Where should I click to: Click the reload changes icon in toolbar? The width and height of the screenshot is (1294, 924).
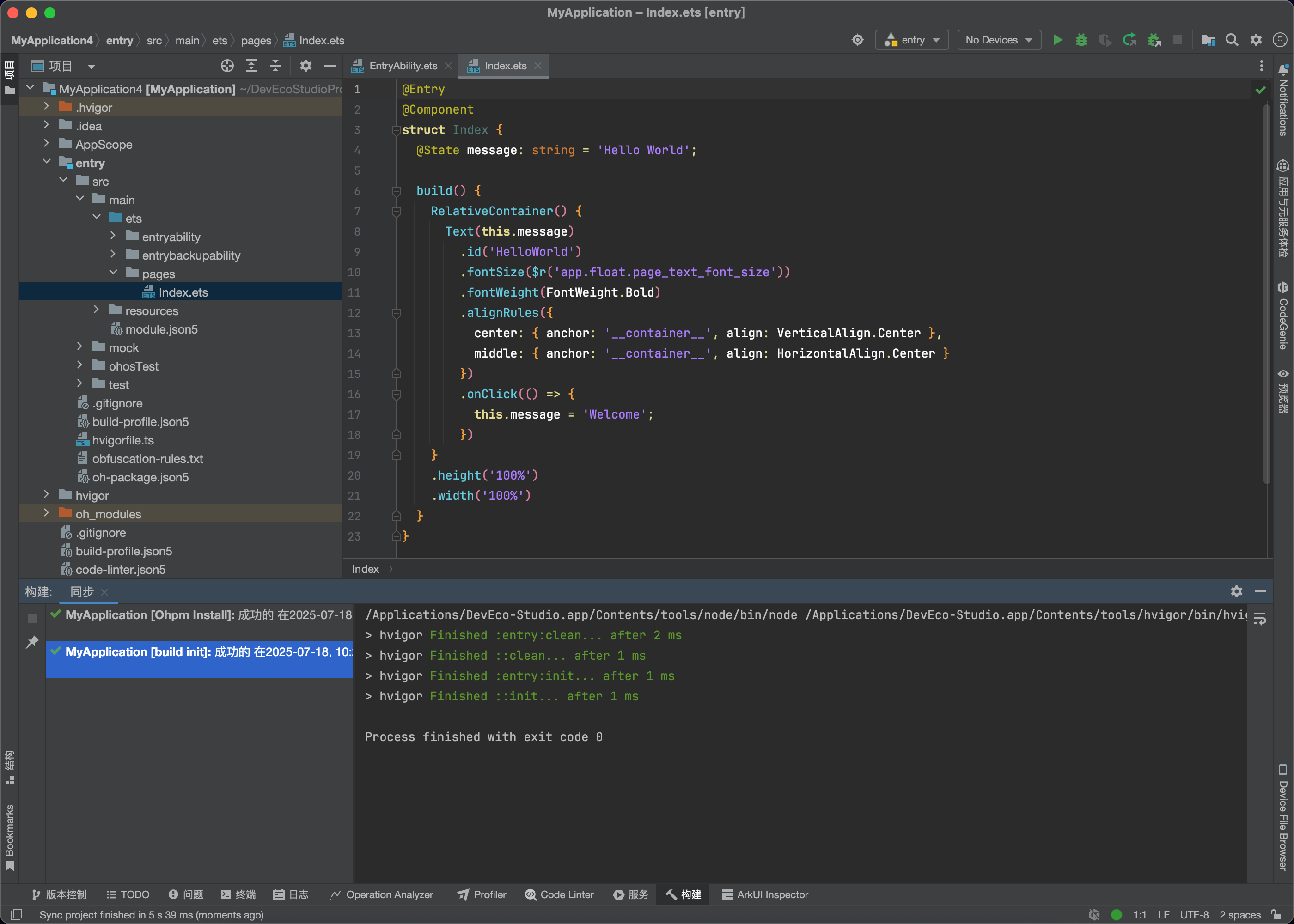pyautogui.click(x=1129, y=40)
